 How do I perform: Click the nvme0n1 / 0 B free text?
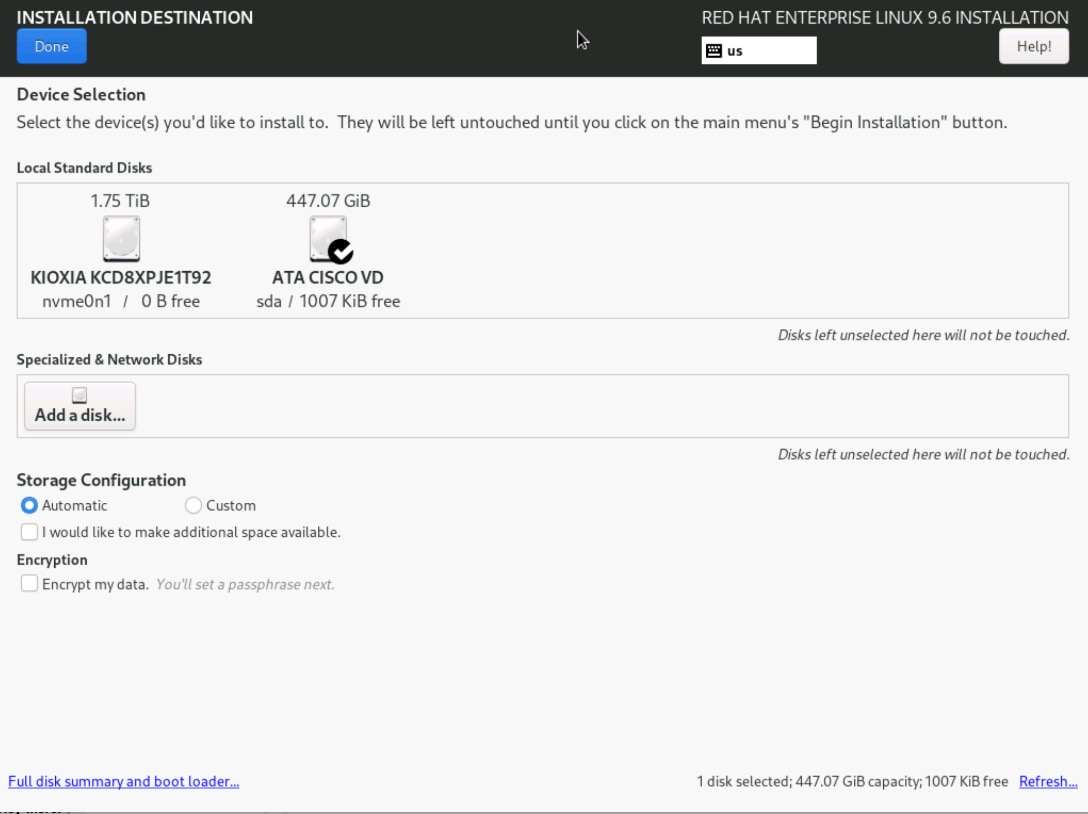coord(121,301)
